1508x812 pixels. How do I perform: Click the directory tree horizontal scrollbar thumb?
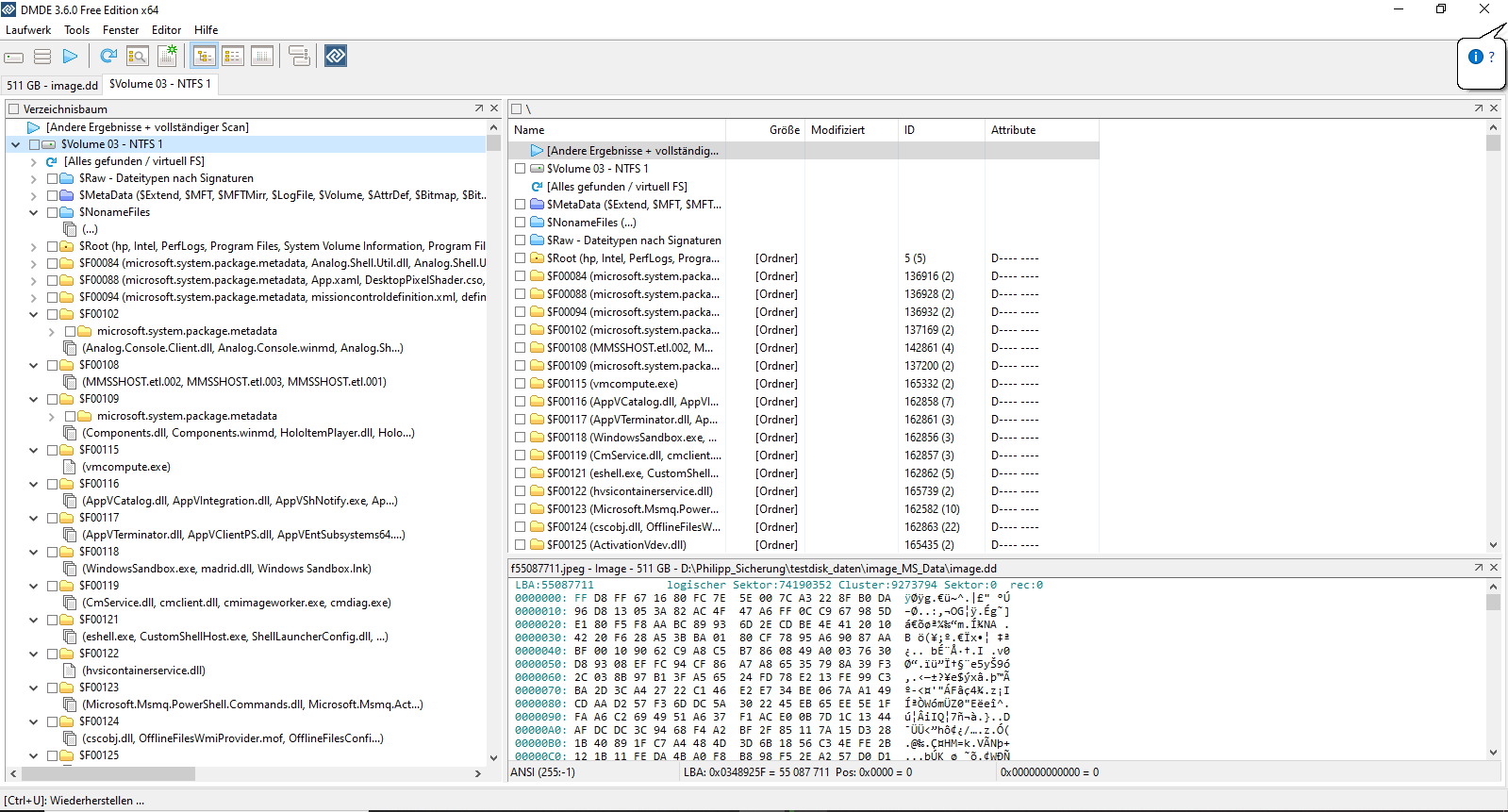coord(108,773)
